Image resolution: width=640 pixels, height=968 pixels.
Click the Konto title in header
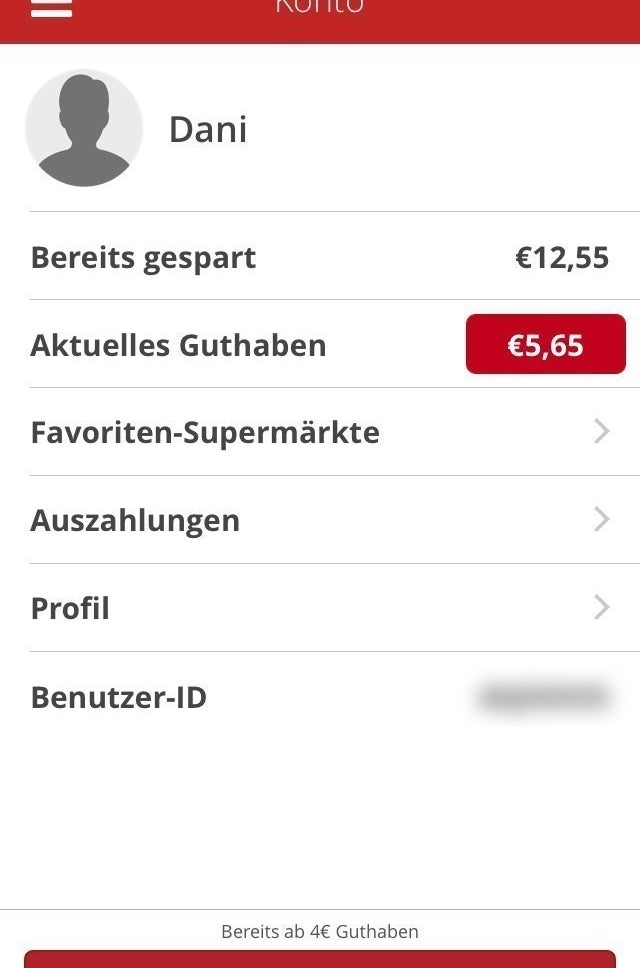pyautogui.click(x=320, y=6)
